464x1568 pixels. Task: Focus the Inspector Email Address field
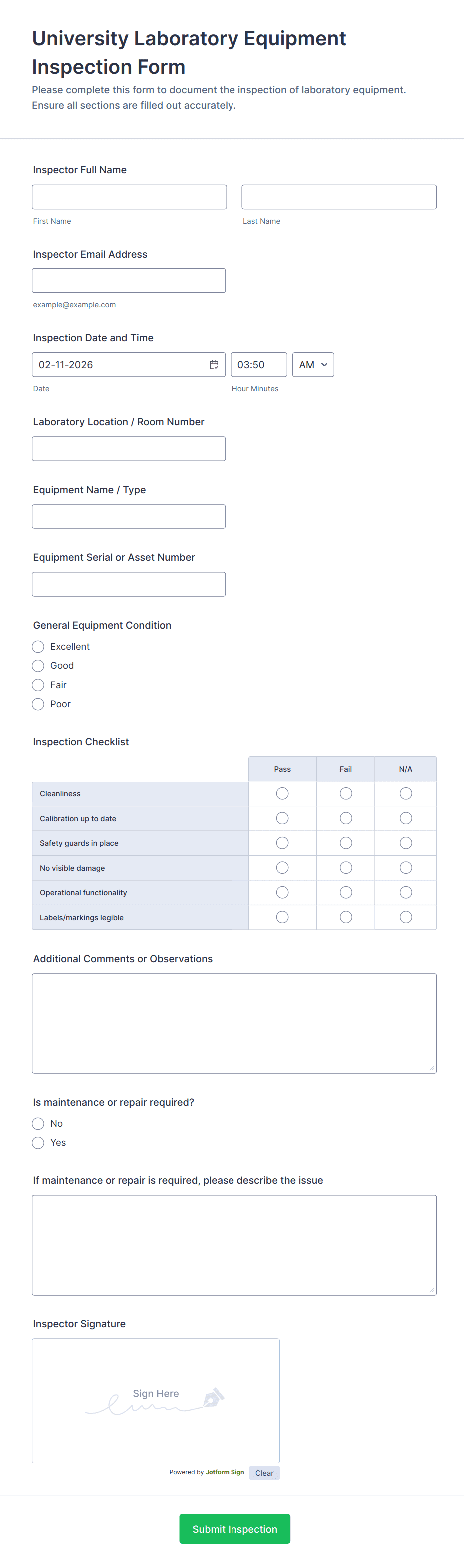[x=129, y=281]
